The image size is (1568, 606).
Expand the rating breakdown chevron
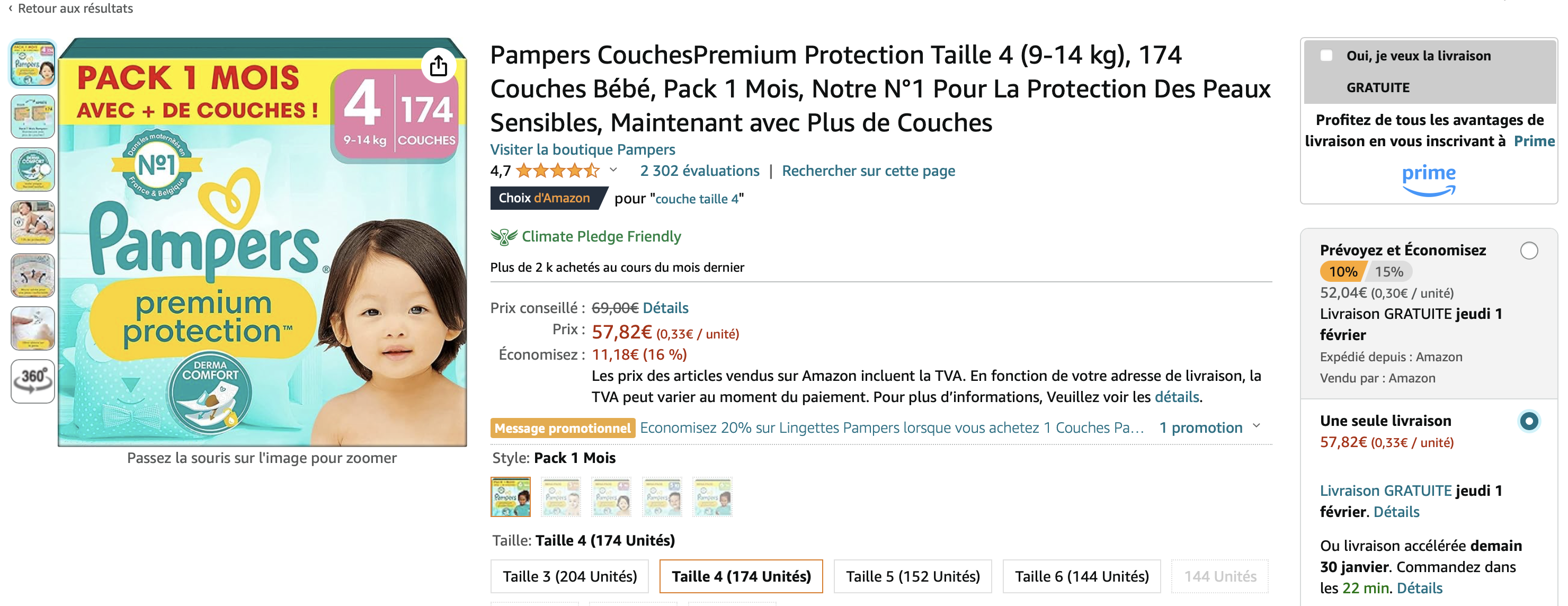click(613, 171)
